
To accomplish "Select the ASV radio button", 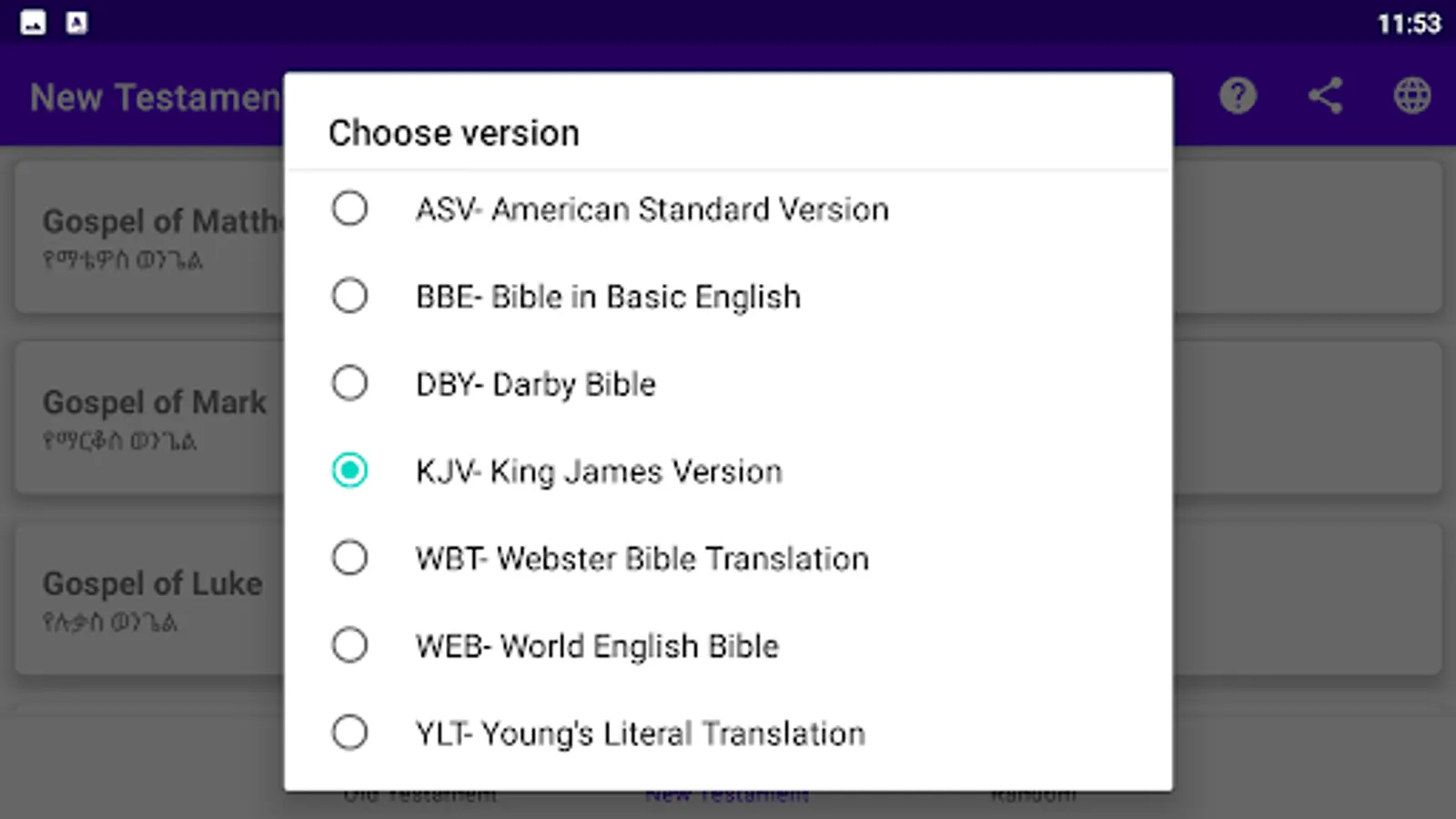I will [349, 208].
